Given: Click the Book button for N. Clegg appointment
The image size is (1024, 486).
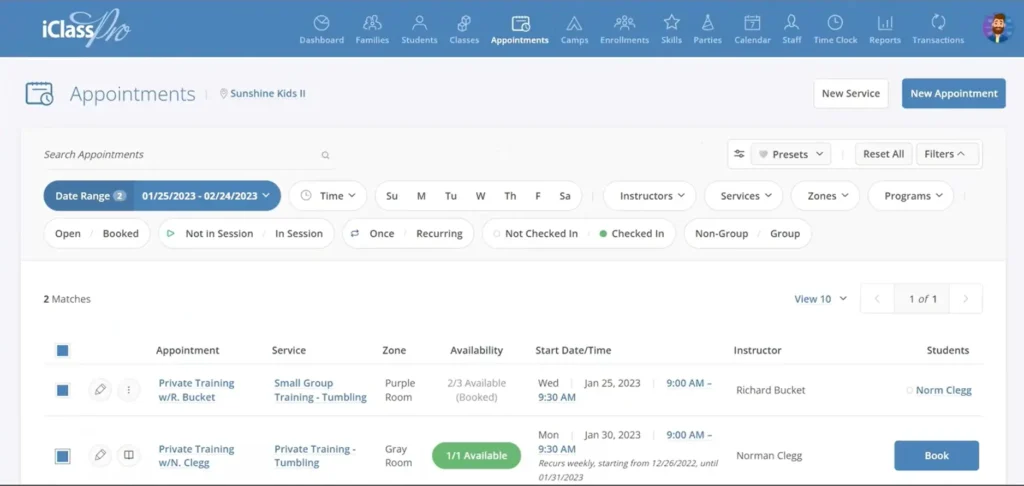Looking at the screenshot, I should point(936,455).
